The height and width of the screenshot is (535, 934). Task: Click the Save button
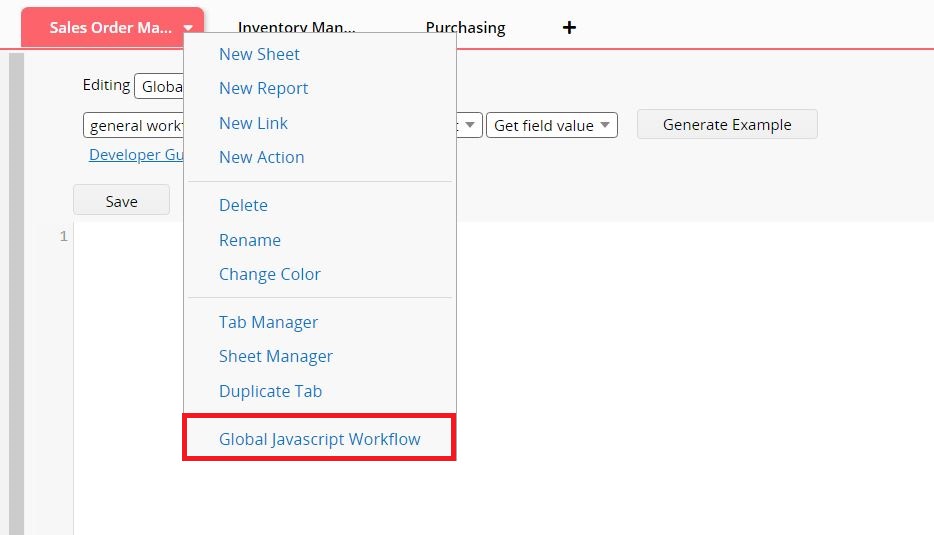[x=121, y=201]
